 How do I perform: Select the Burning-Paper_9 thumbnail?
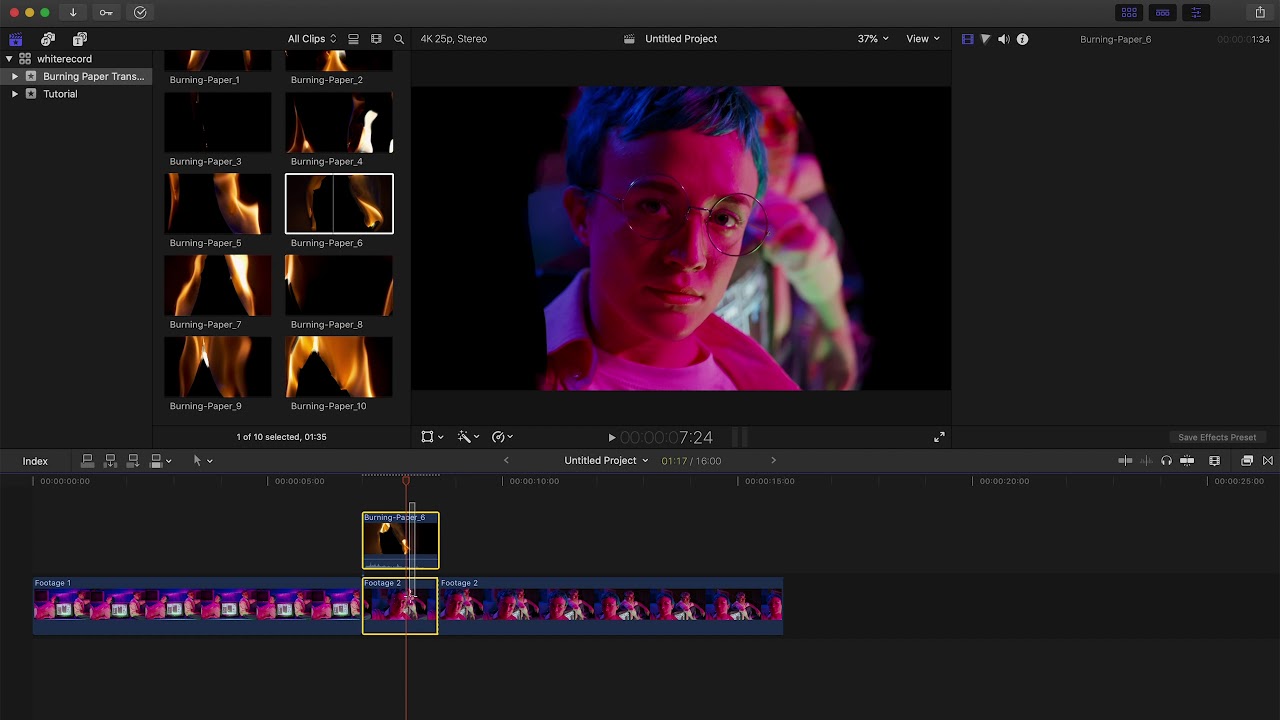[x=218, y=367]
